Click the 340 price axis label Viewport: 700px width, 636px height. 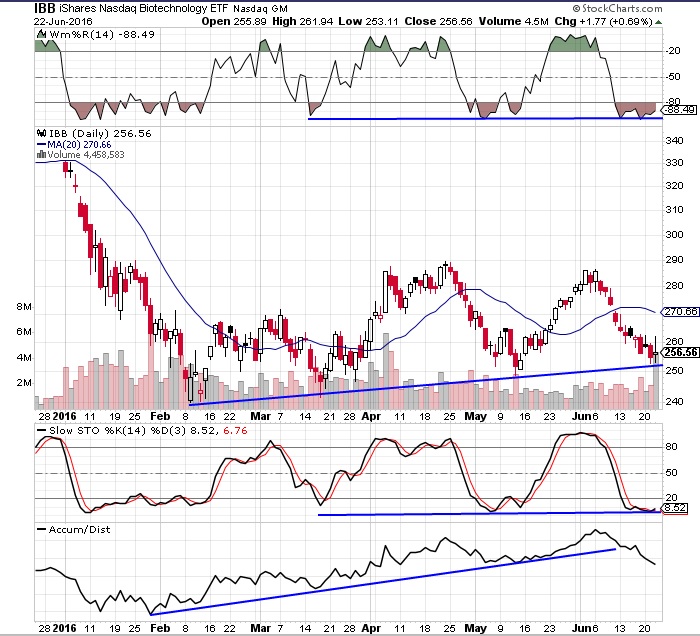pyautogui.click(x=674, y=141)
